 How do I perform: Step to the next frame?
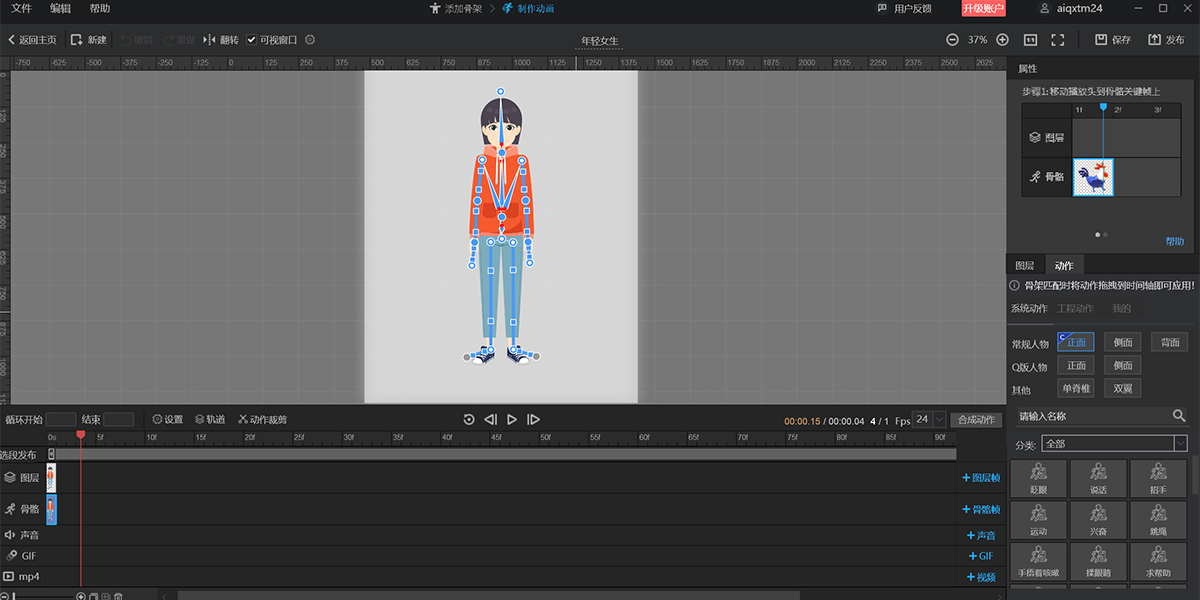coord(533,420)
